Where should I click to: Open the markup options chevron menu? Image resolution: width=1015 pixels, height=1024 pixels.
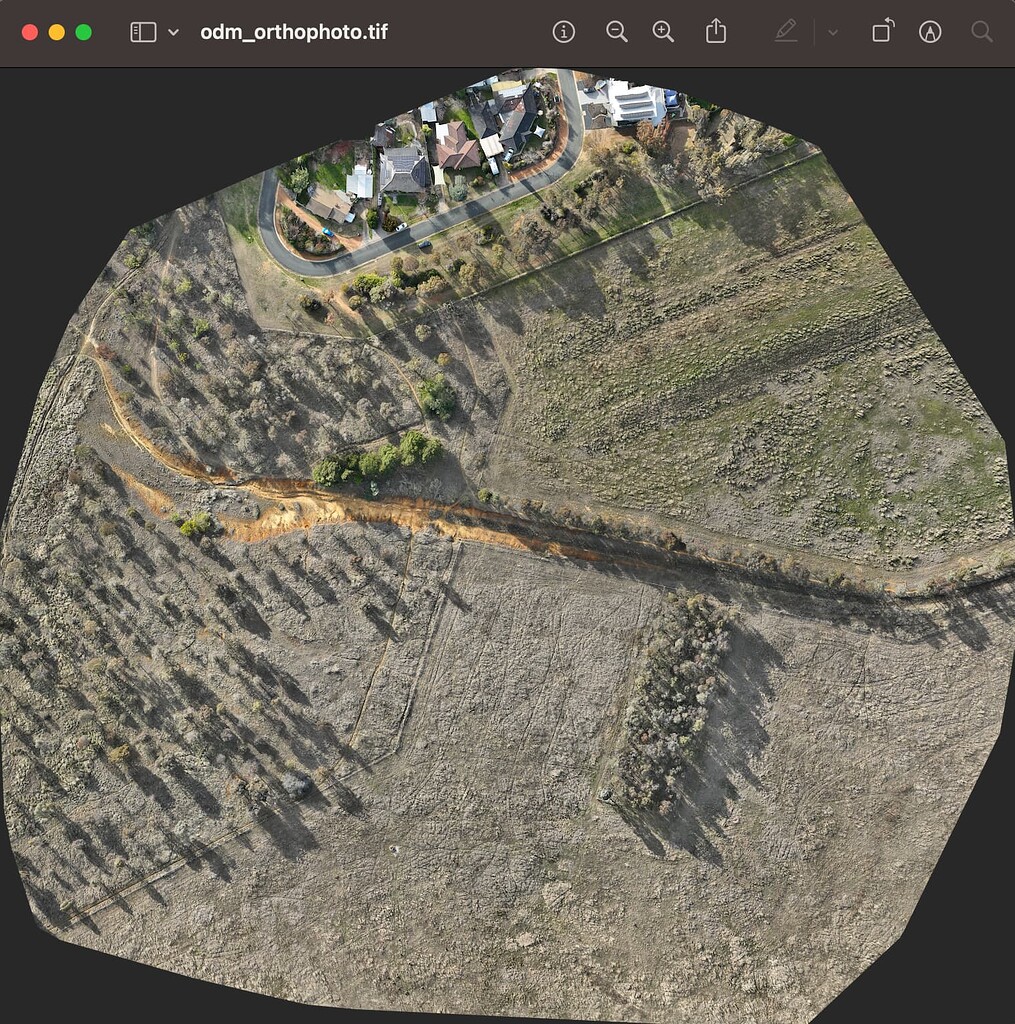[833, 31]
